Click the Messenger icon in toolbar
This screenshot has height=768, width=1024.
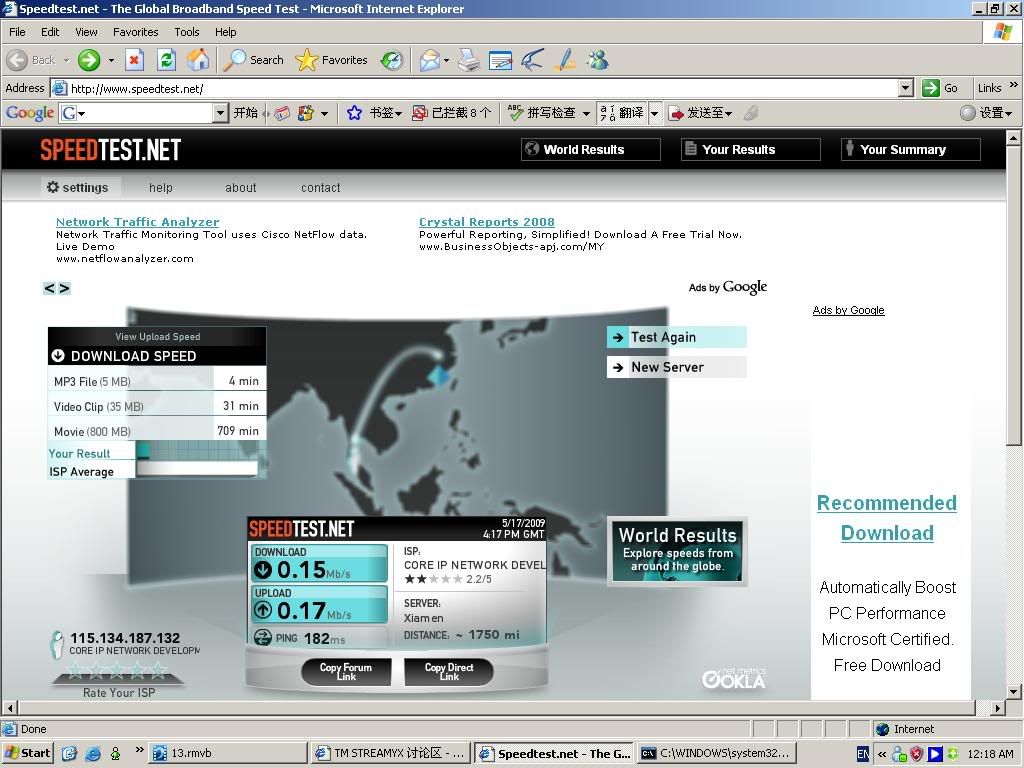coord(598,60)
